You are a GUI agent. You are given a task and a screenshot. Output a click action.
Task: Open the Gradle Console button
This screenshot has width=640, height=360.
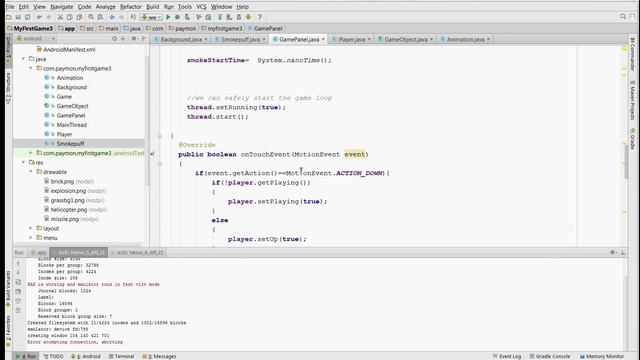pyautogui.click(x=550, y=356)
